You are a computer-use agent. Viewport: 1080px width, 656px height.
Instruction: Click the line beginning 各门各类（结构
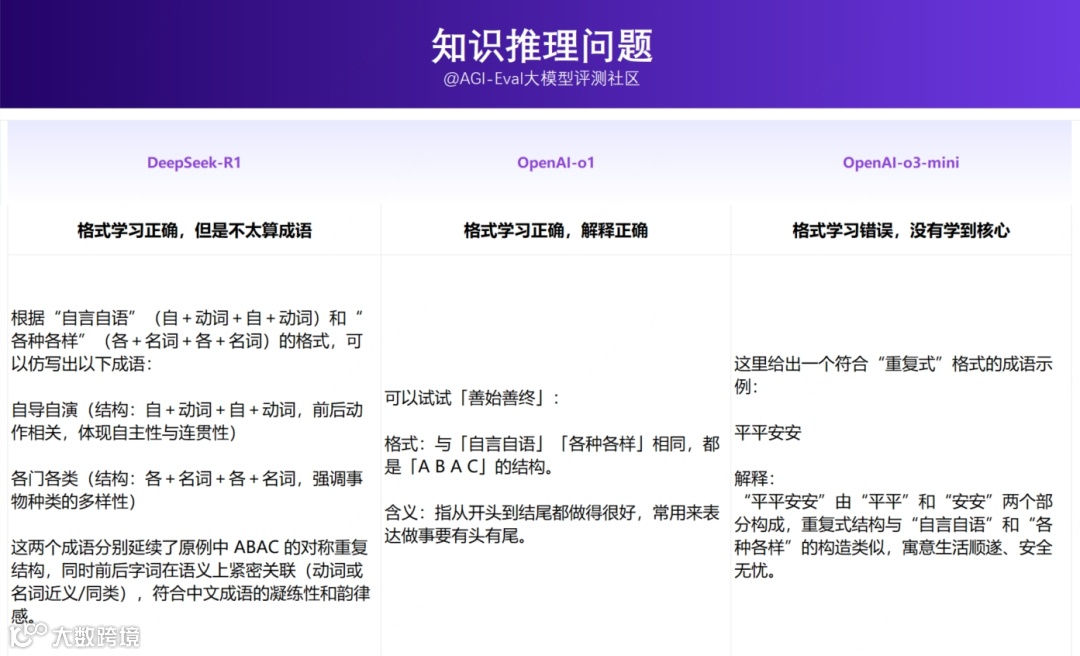pos(187,490)
